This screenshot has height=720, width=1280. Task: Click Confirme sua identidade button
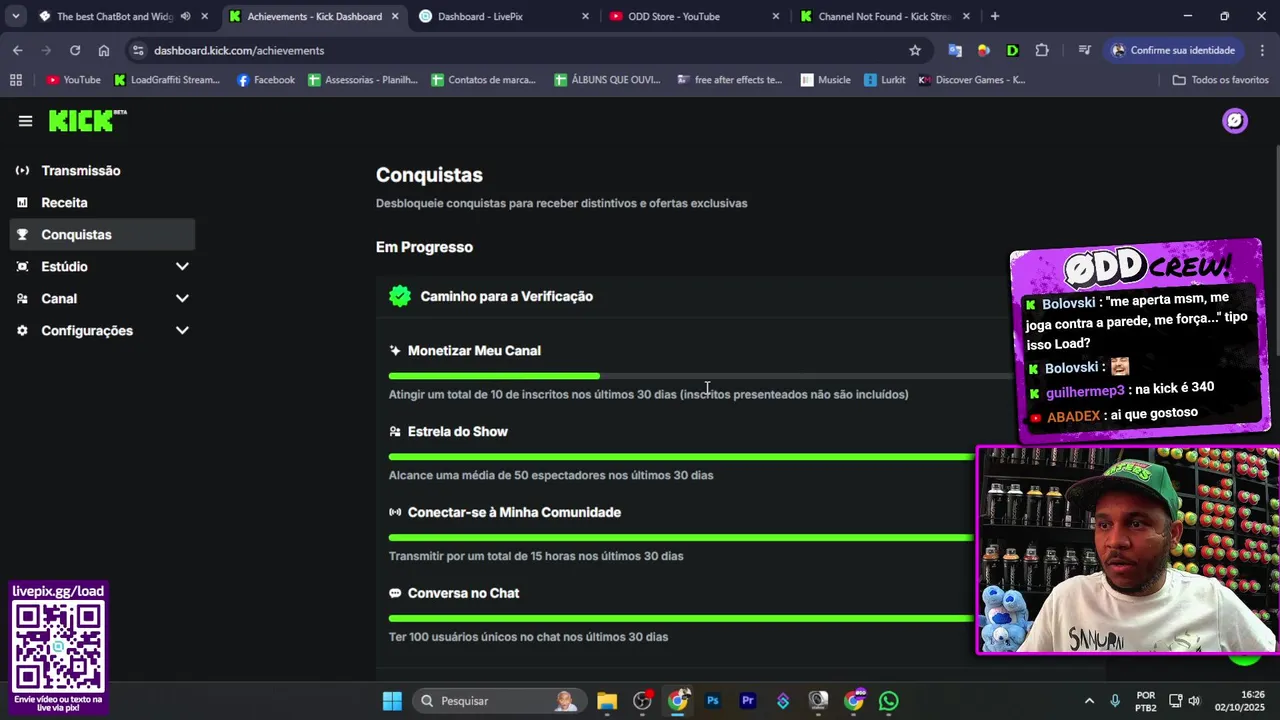(x=1173, y=50)
